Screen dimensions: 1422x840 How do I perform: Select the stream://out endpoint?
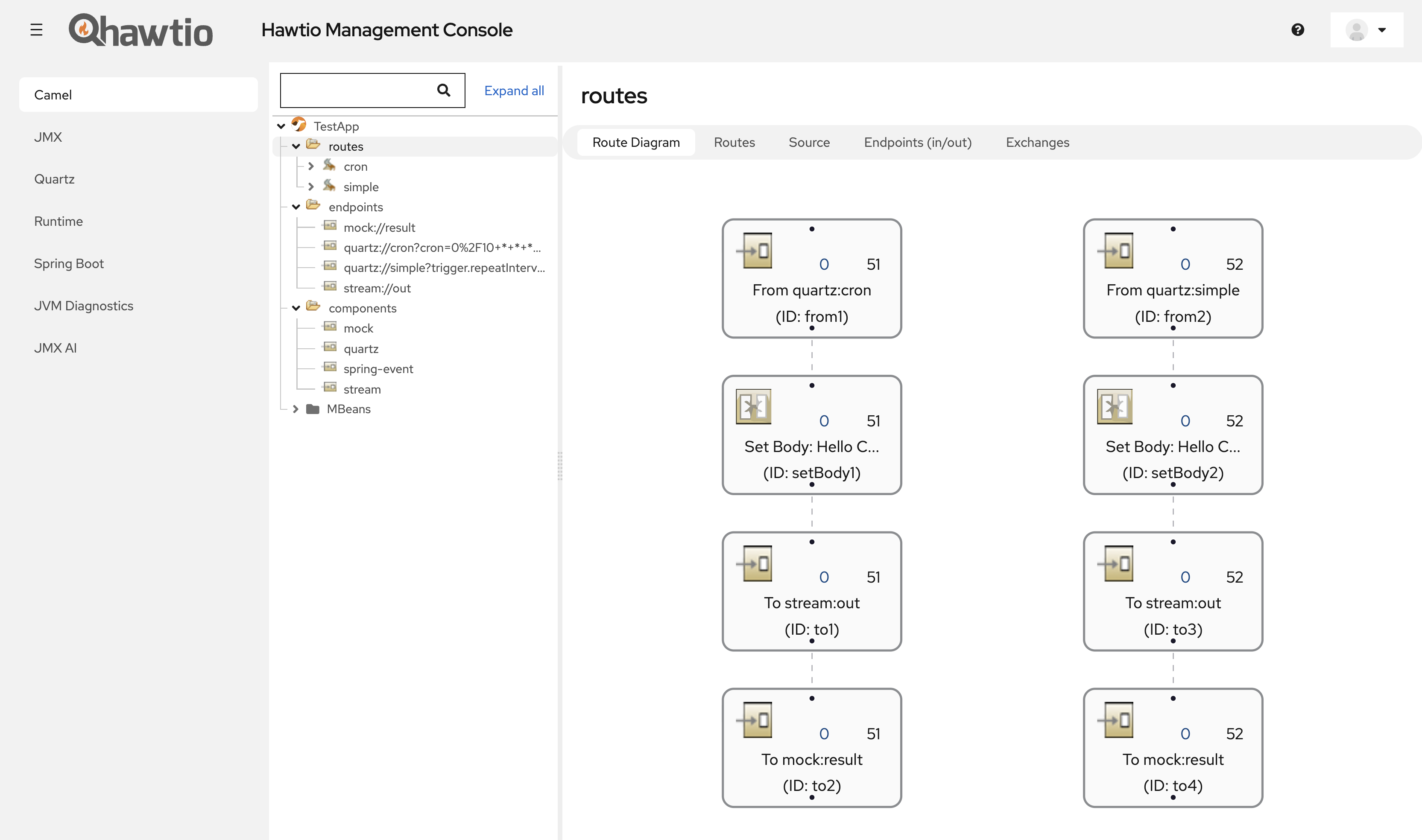pos(377,288)
